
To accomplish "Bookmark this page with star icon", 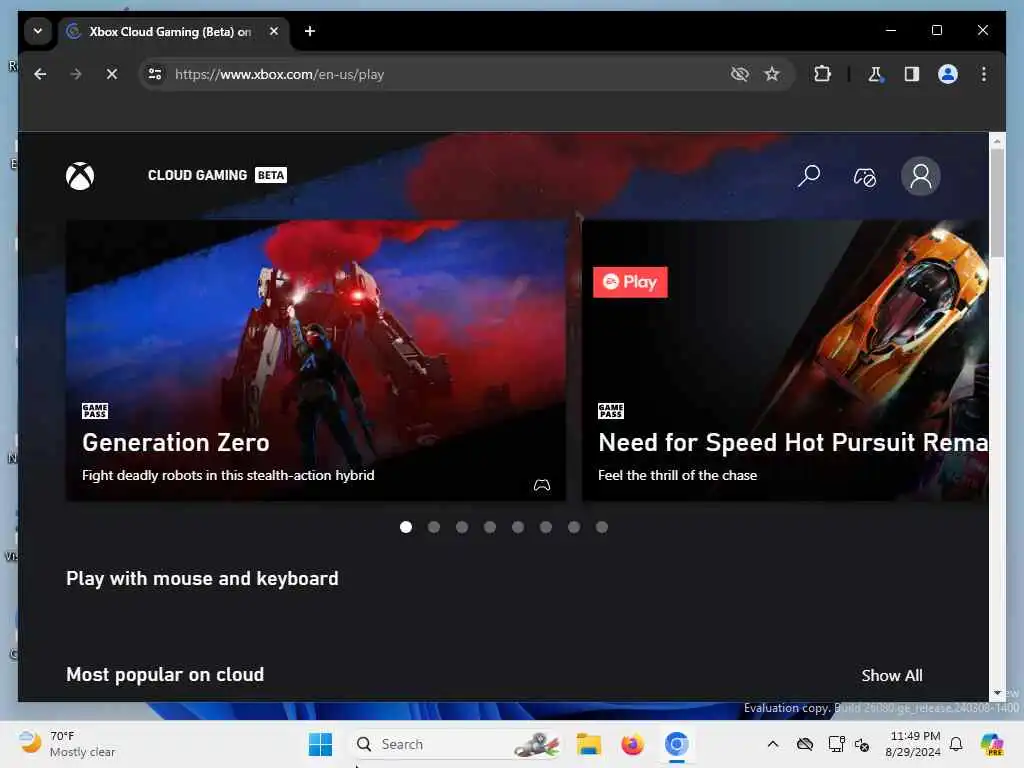I will point(772,74).
